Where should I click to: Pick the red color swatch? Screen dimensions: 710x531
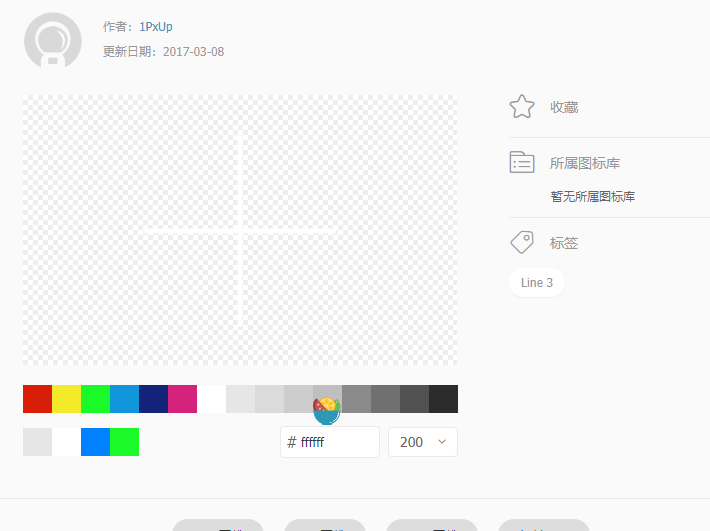point(38,399)
